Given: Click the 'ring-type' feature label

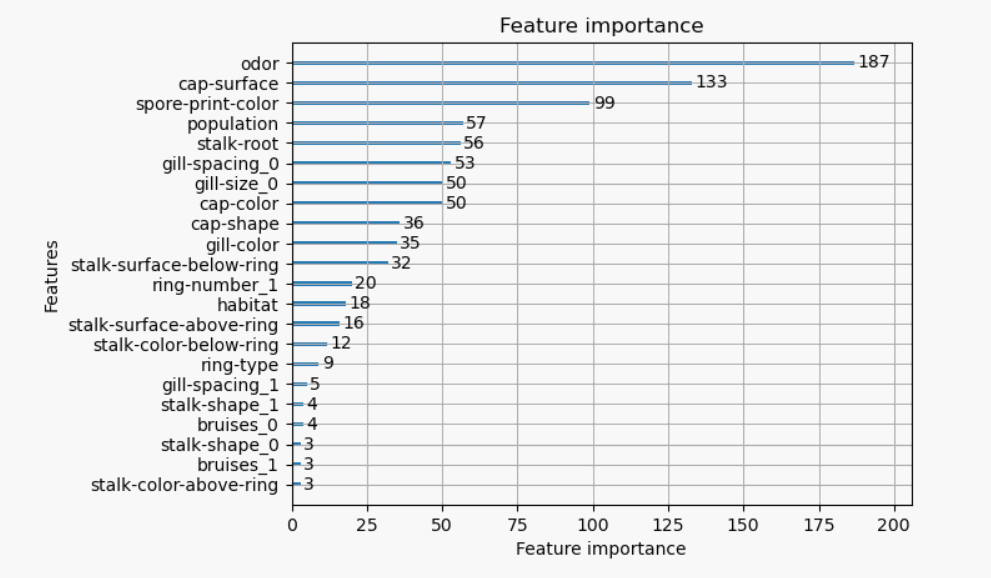Looking at the screenshot, I should tap(240, 365).
